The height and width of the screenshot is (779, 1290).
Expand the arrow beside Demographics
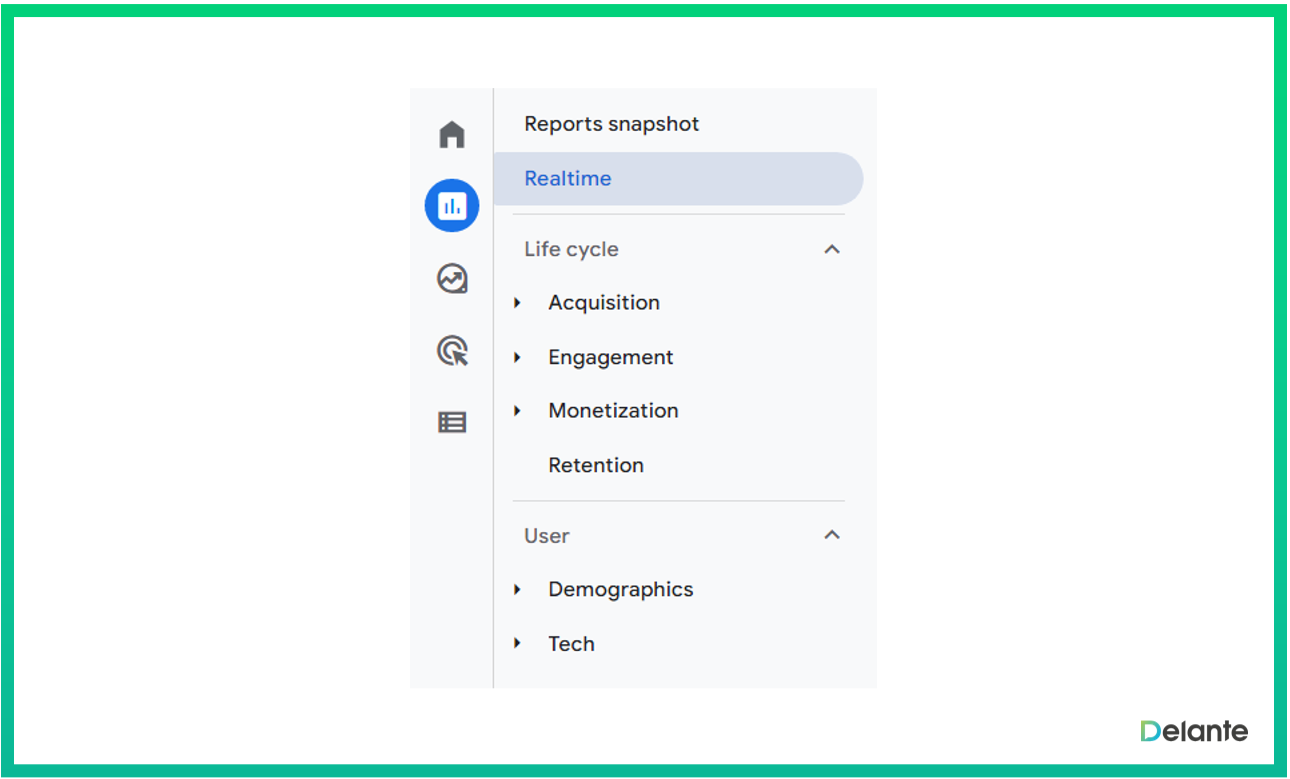point(518,590)
